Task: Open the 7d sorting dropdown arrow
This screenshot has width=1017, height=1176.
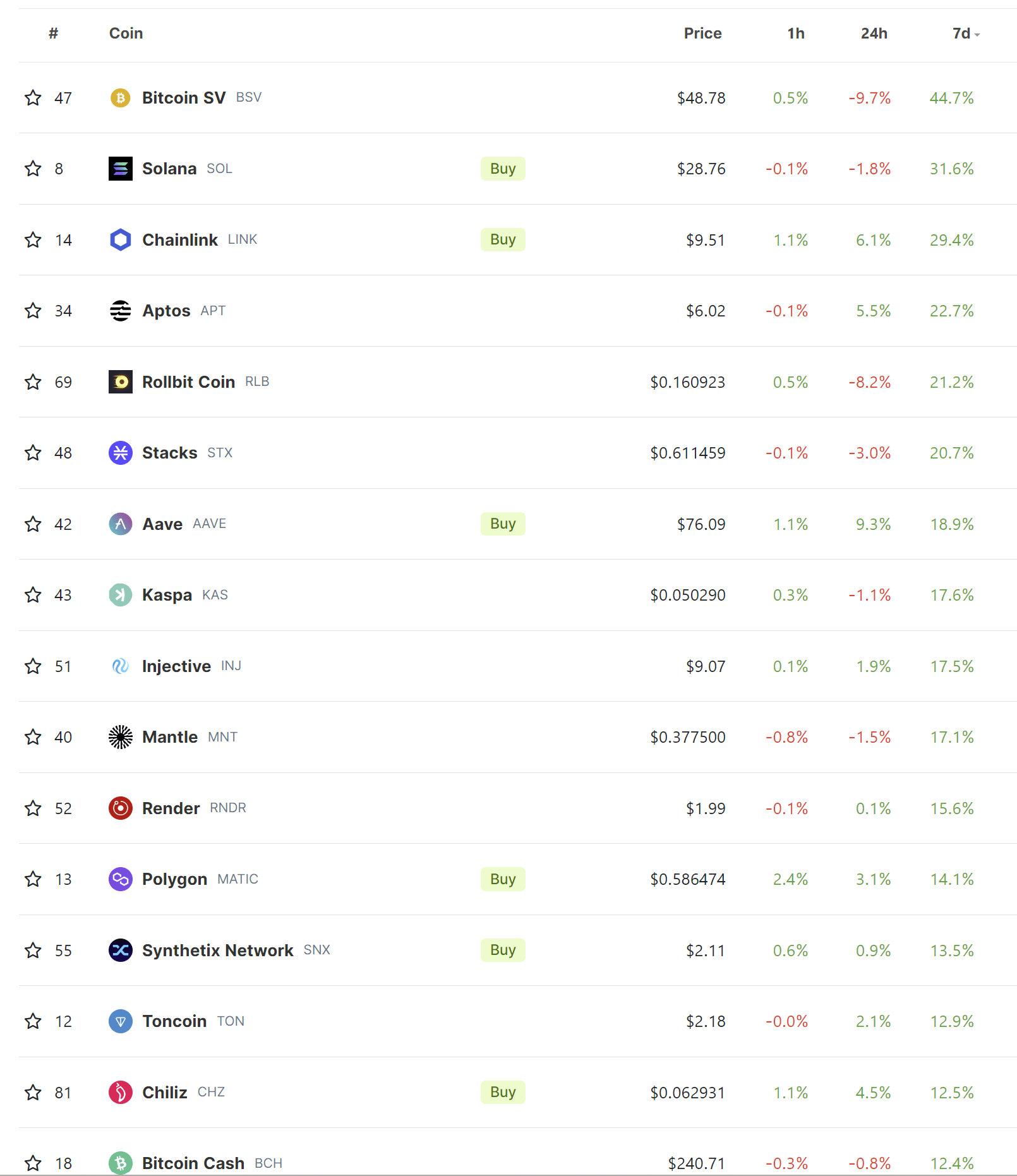Action: click(976, 35)
